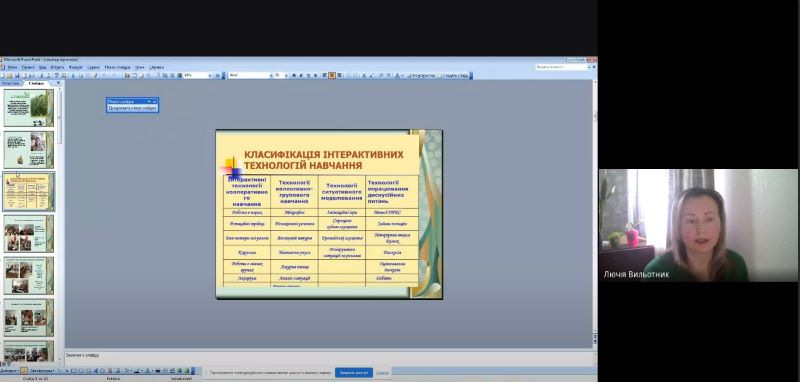
Task: Click the Save icon in the toolbar
Action: click(17, 75)
